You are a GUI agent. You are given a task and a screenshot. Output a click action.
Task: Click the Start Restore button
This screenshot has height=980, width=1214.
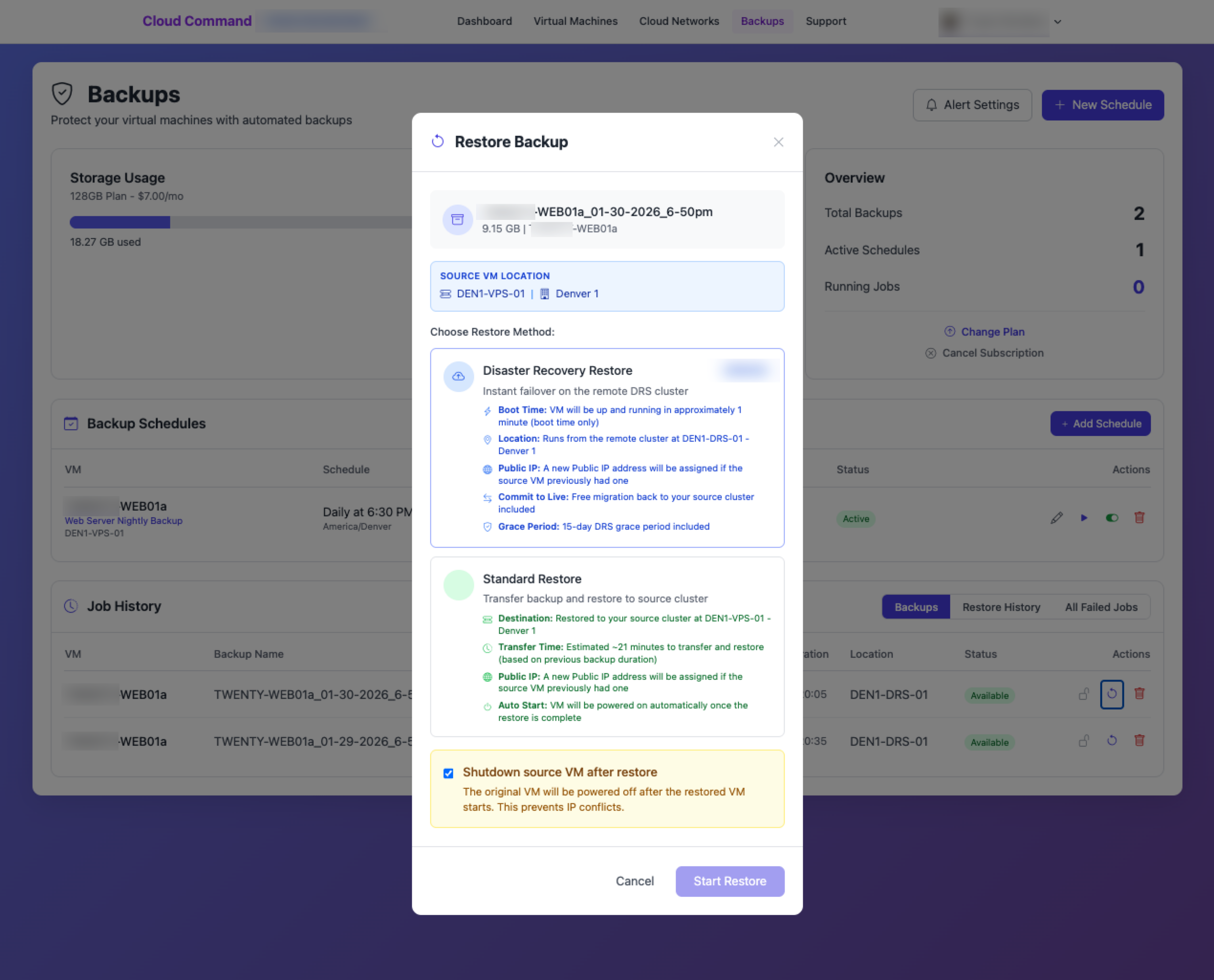tap(730, 881)
